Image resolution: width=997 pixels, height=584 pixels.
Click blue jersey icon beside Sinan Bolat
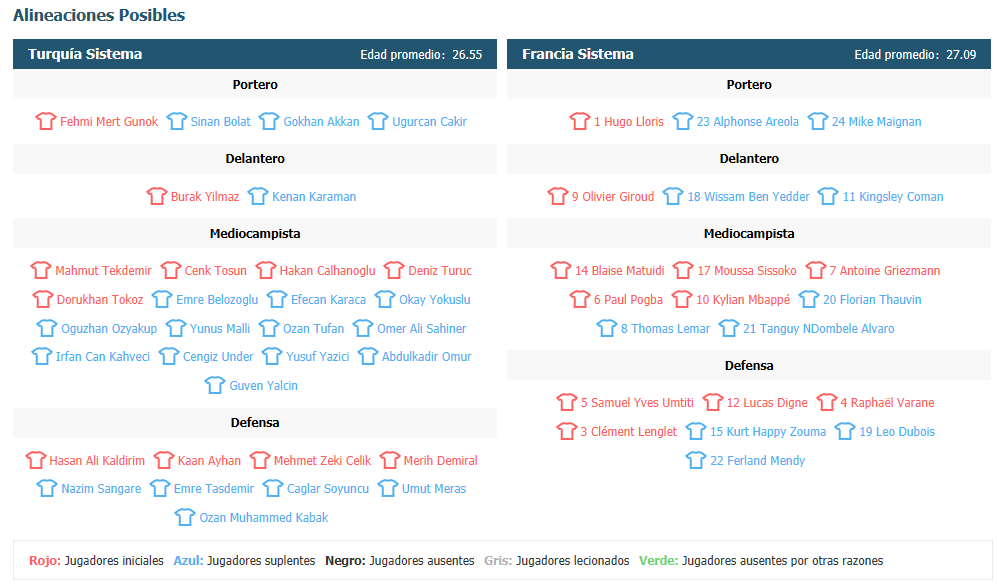[177, 121]
